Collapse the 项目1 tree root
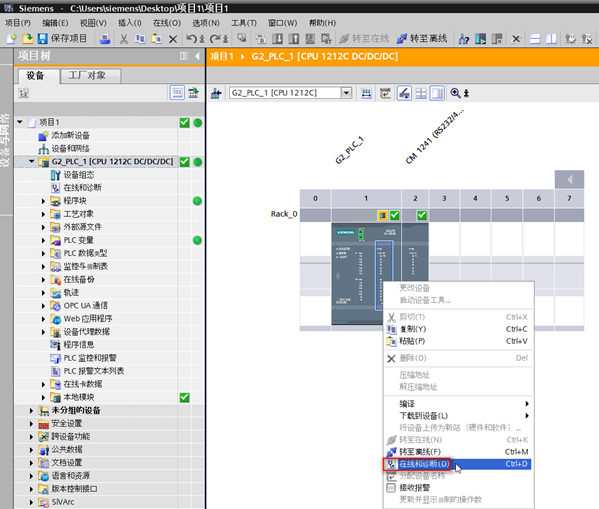 pyautogui.click(x=20, y=122)
